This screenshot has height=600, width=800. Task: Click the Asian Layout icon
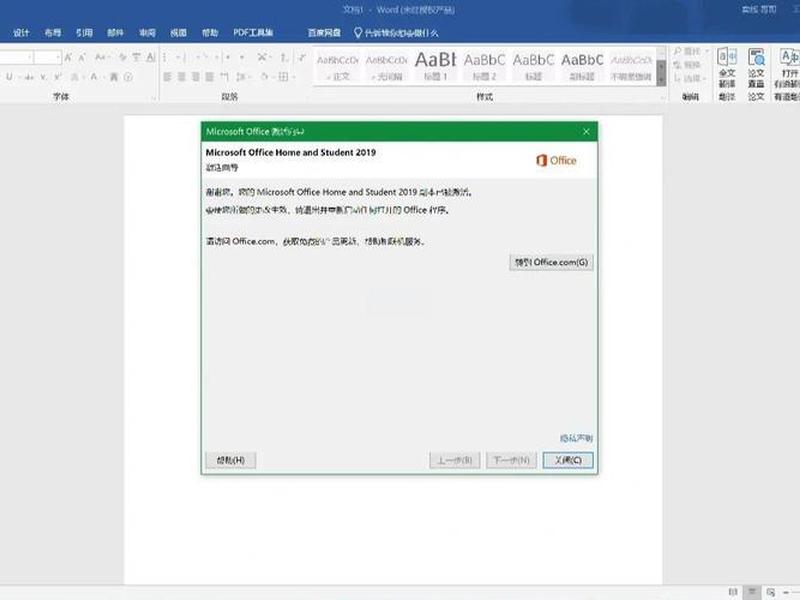(x=262, y=57)
